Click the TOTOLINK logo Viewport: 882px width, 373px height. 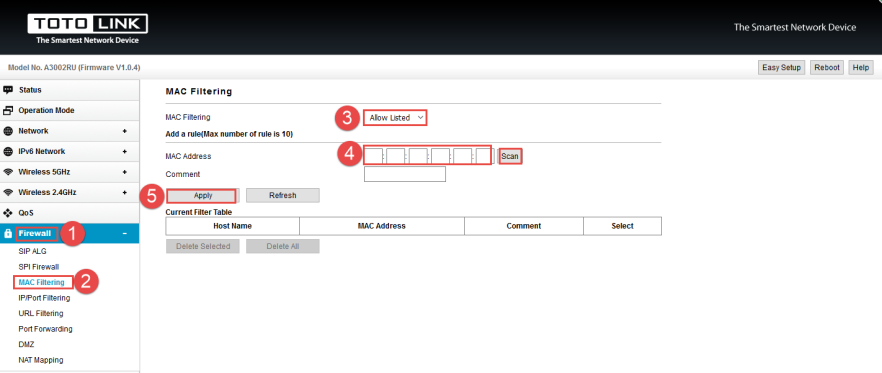pyautogui.click(x=87, y=29)
